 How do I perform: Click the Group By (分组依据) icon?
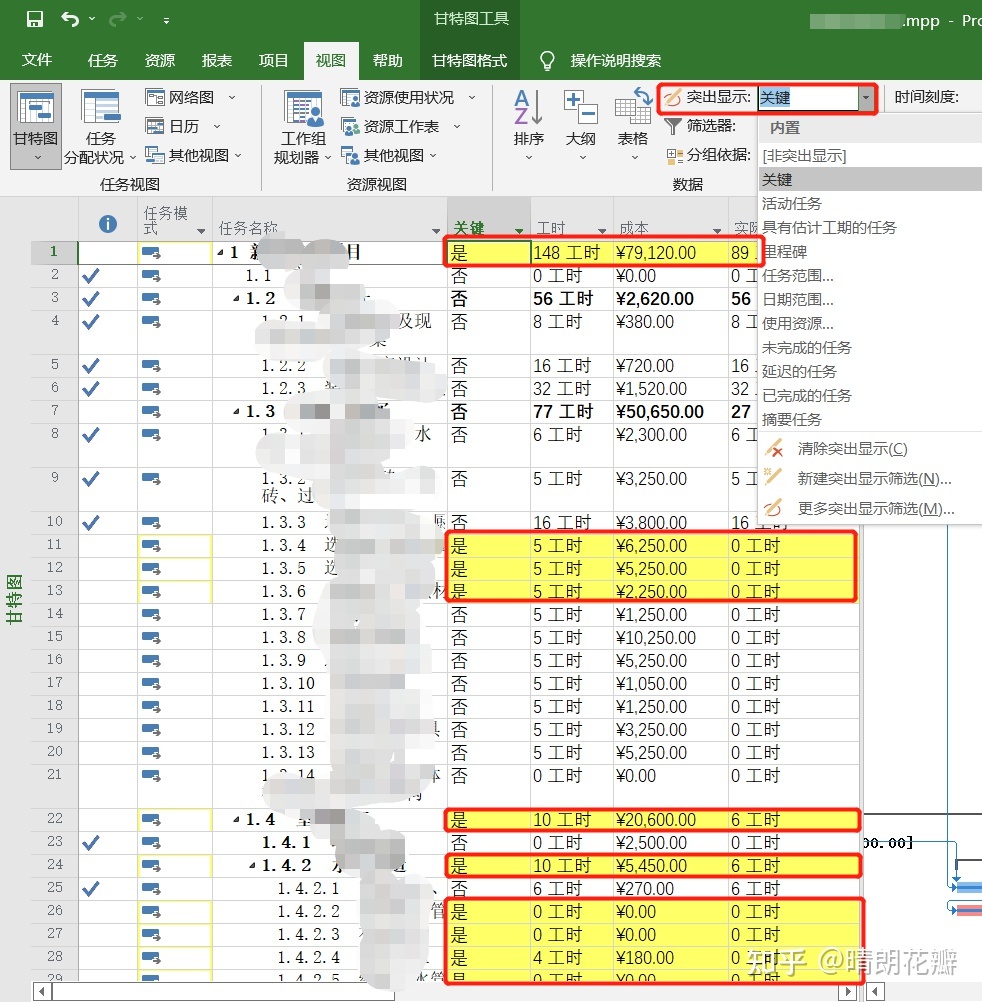click(x=674, y=155)
